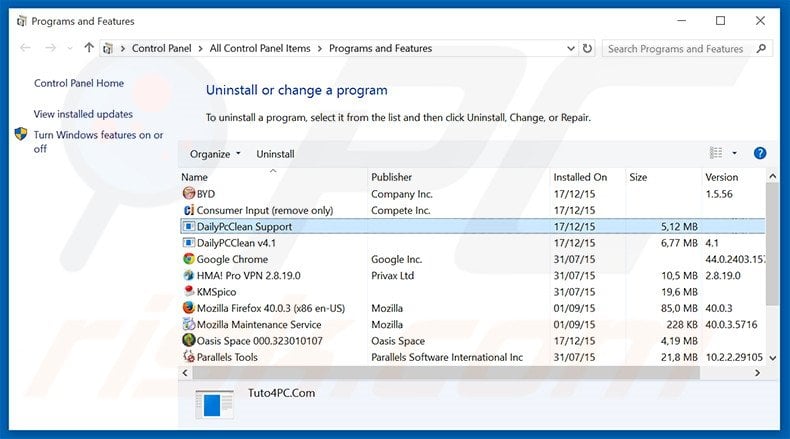
Task: Select Oasis Space 000.323010107 row
Action: (x=472, y=341)
